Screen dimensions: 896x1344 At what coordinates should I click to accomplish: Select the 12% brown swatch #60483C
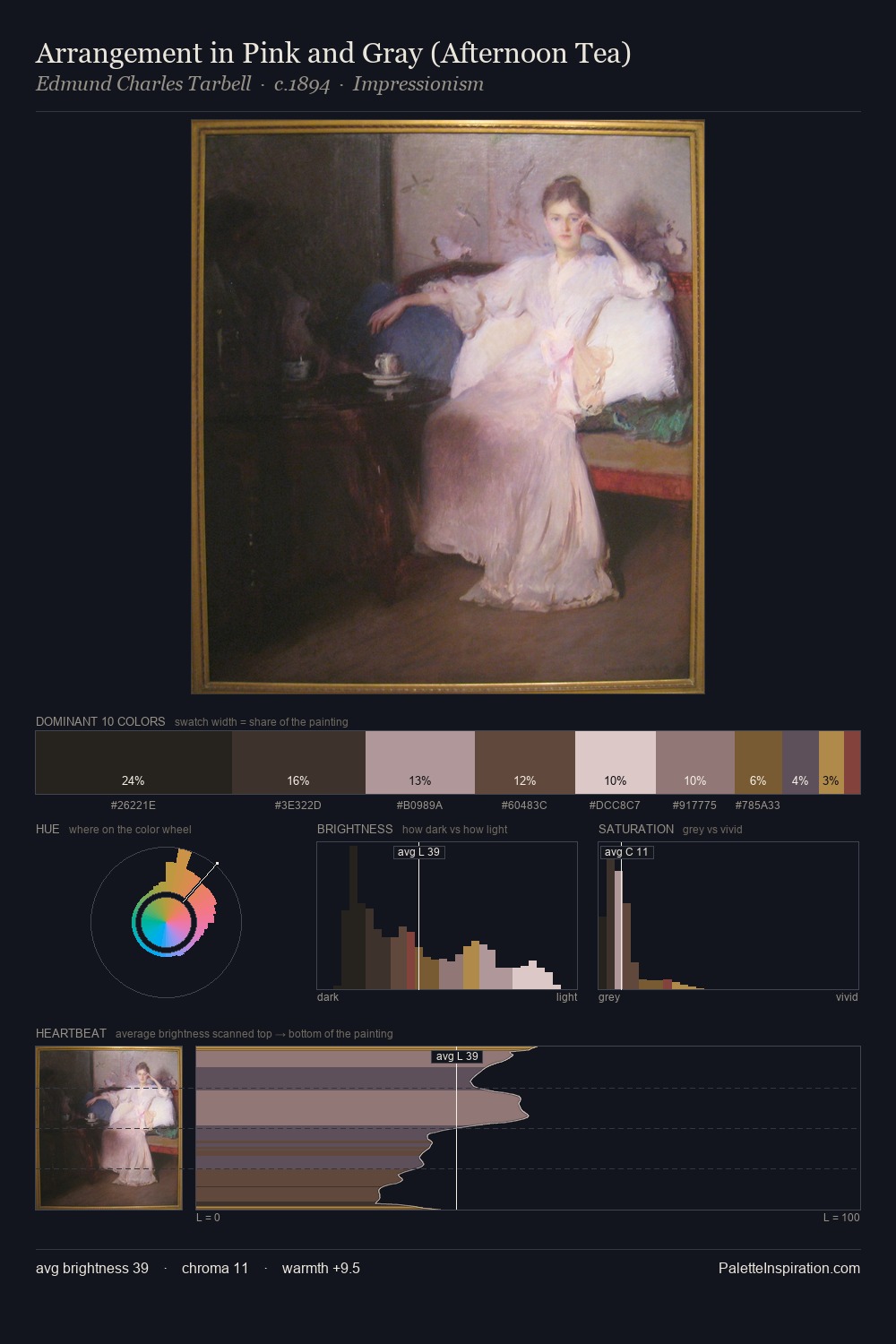[525, 762]
